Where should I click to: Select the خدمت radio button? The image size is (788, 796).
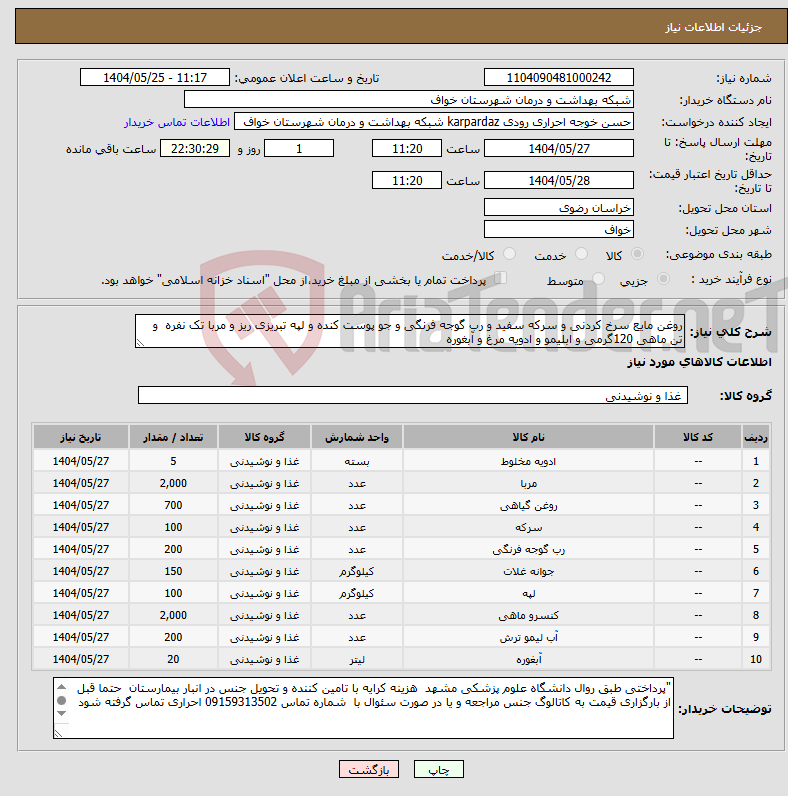[581, 254]
